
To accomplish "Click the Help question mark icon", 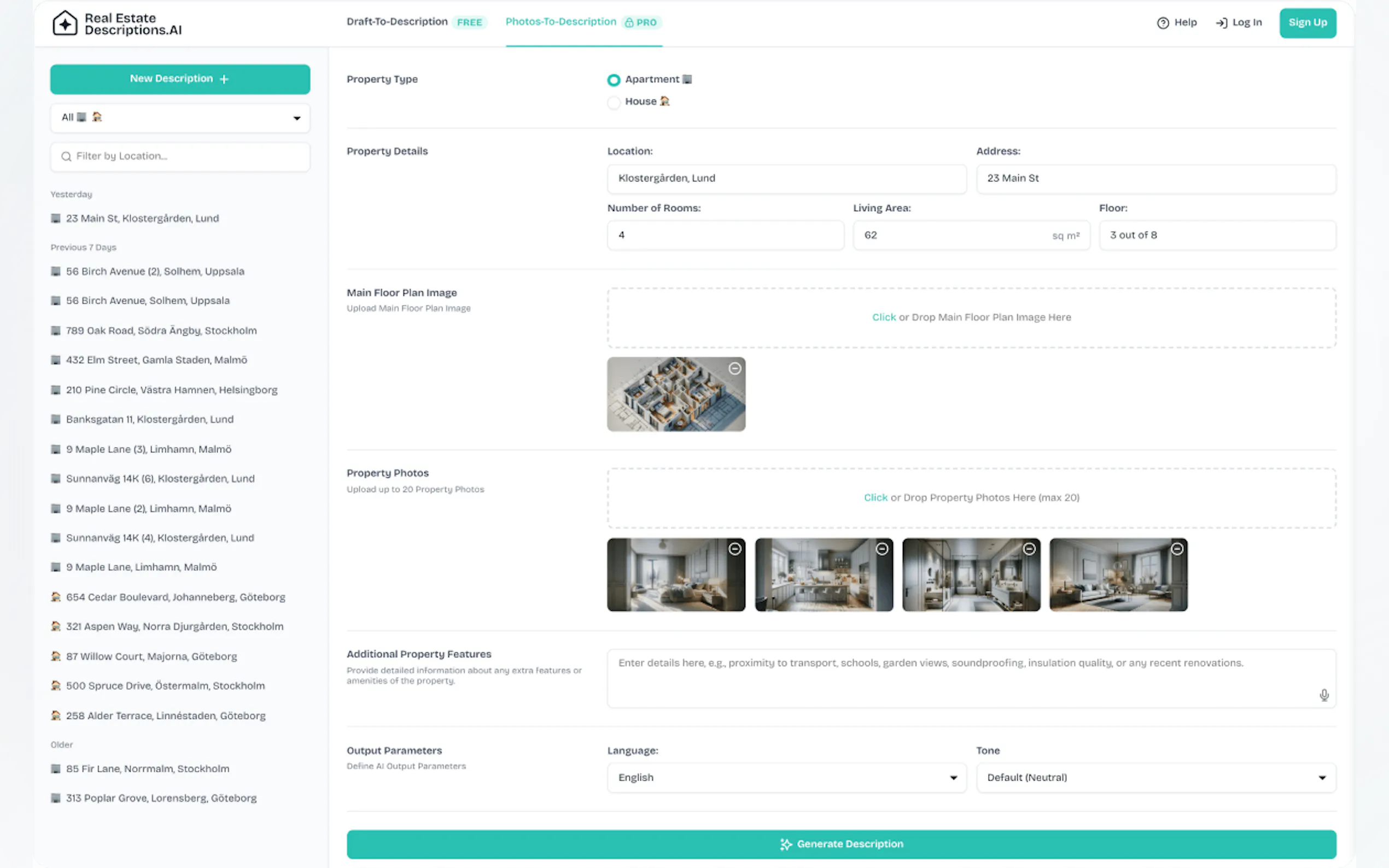I will point(1163,23).
